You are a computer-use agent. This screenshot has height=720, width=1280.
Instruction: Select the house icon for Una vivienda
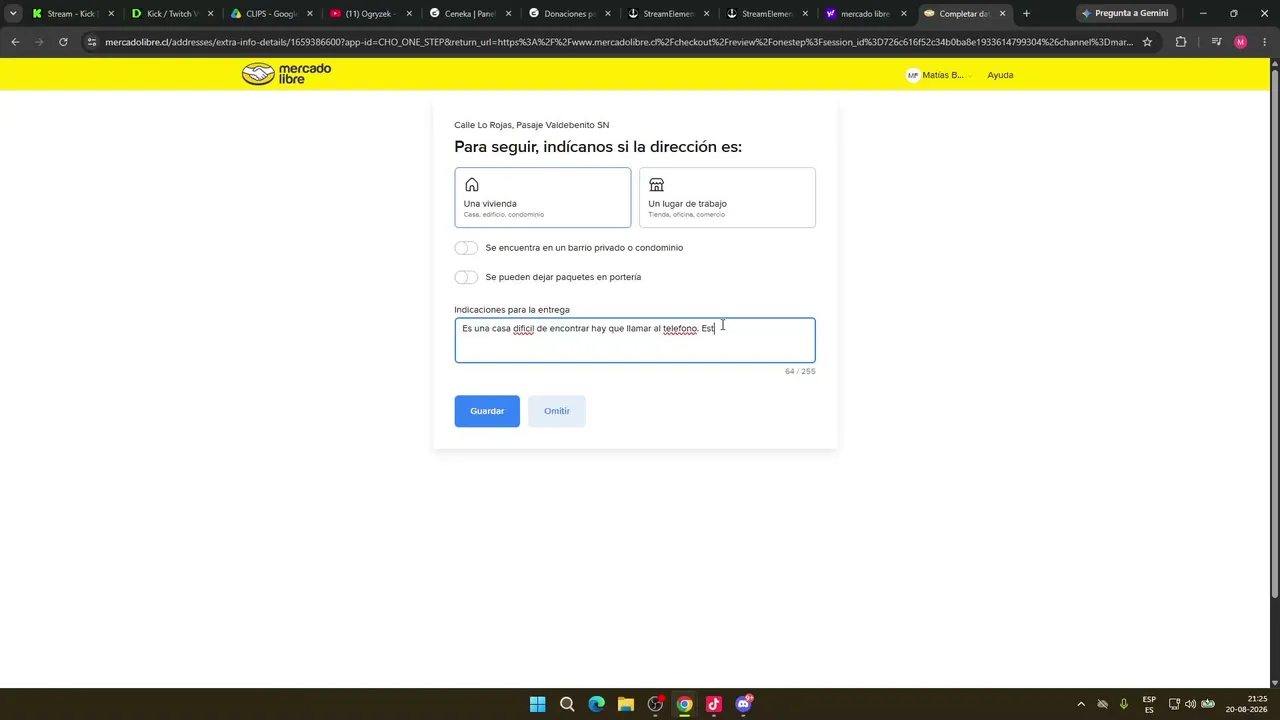pyautogui.click(x=472, y=185)
